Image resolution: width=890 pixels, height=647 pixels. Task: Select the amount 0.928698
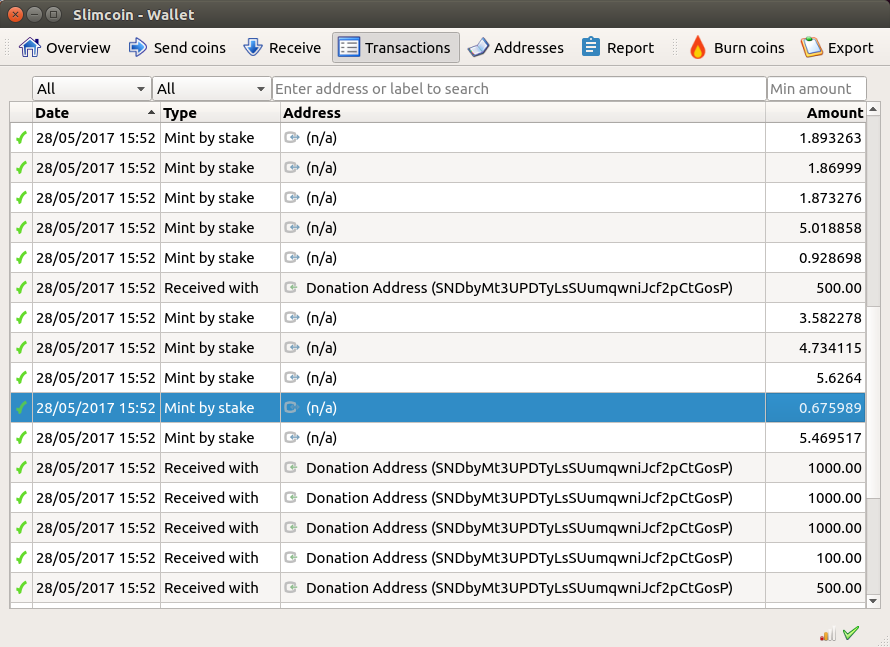point(830,258)
